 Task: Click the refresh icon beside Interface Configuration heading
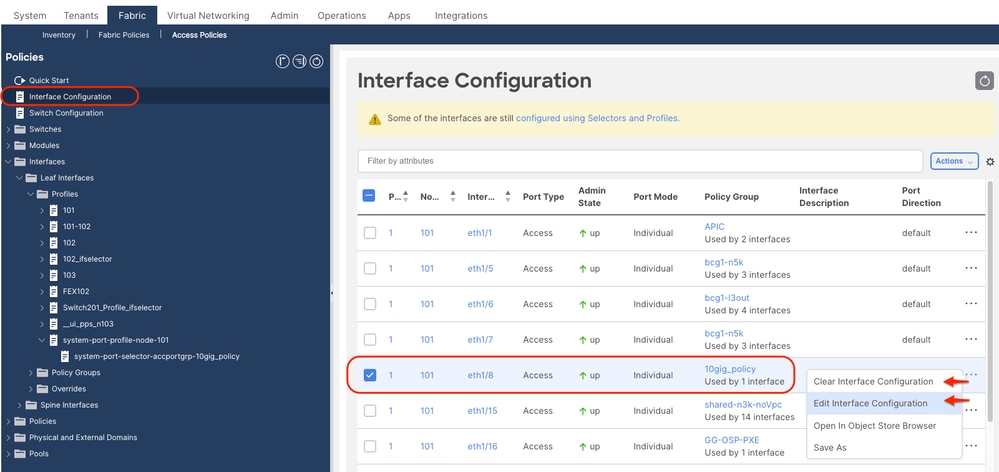click(984, 81)
